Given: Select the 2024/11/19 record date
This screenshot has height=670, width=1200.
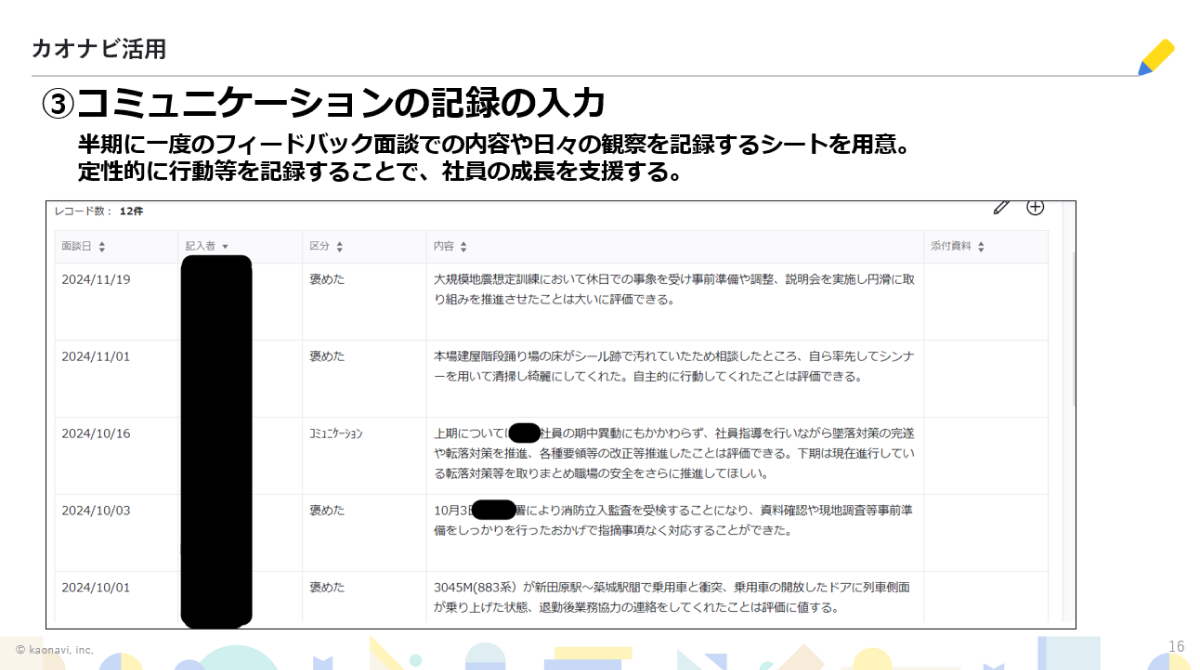Looking at the screenshot, I should click(x=96, y=279).
